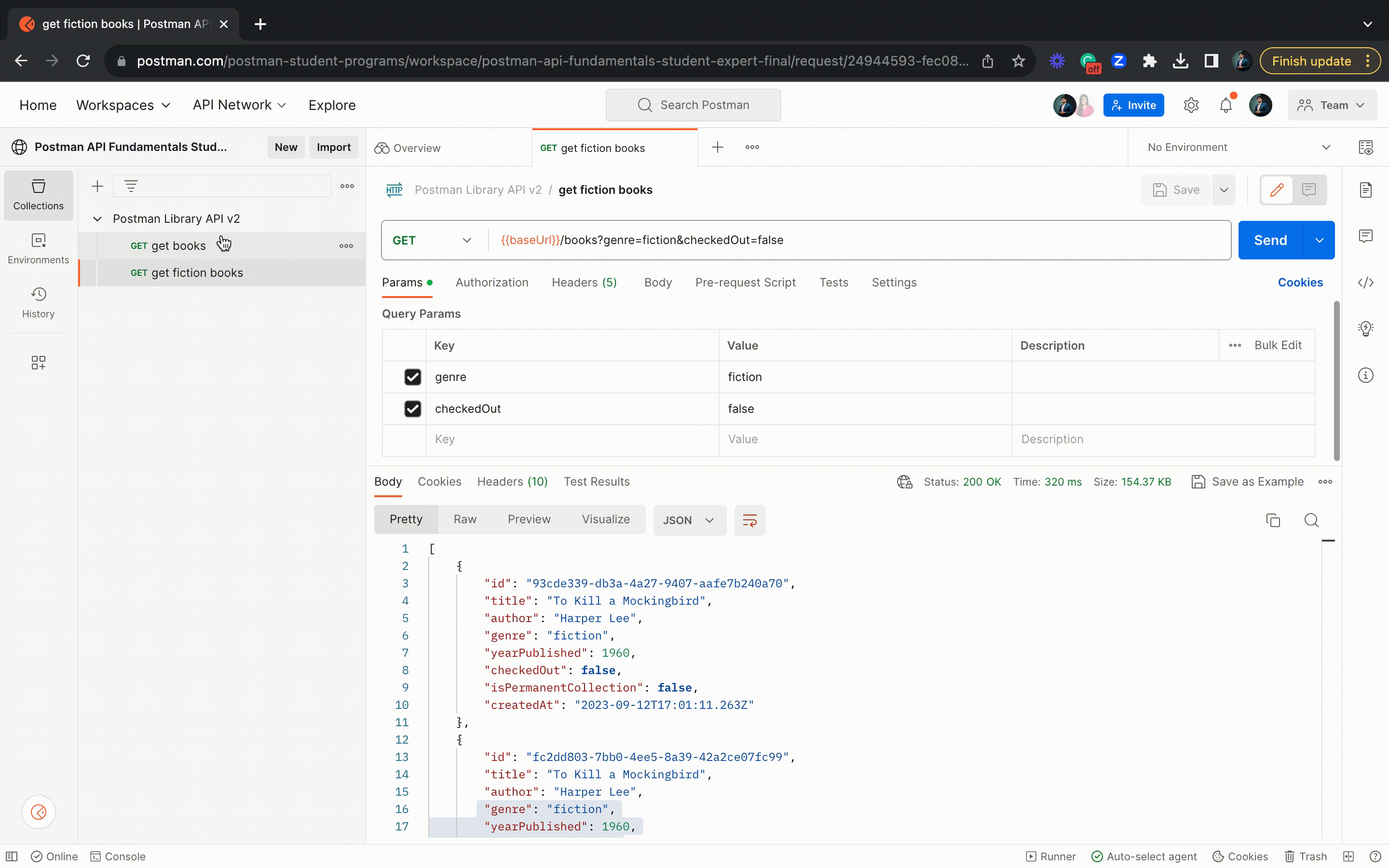1389x868 pixels.
Task: Copy the response body
Action: point(1273,520)
